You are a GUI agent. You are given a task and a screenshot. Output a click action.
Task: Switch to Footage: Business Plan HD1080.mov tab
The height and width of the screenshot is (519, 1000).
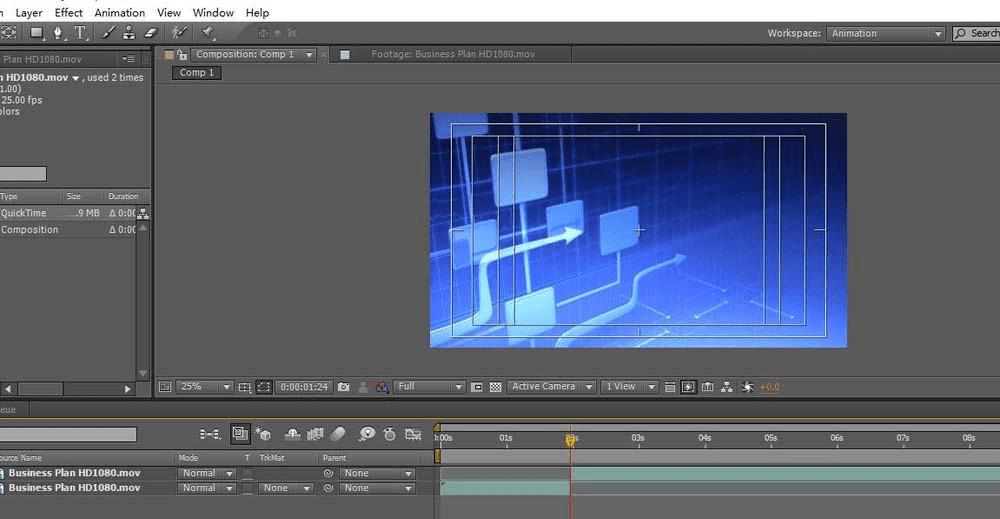(453, 55)
